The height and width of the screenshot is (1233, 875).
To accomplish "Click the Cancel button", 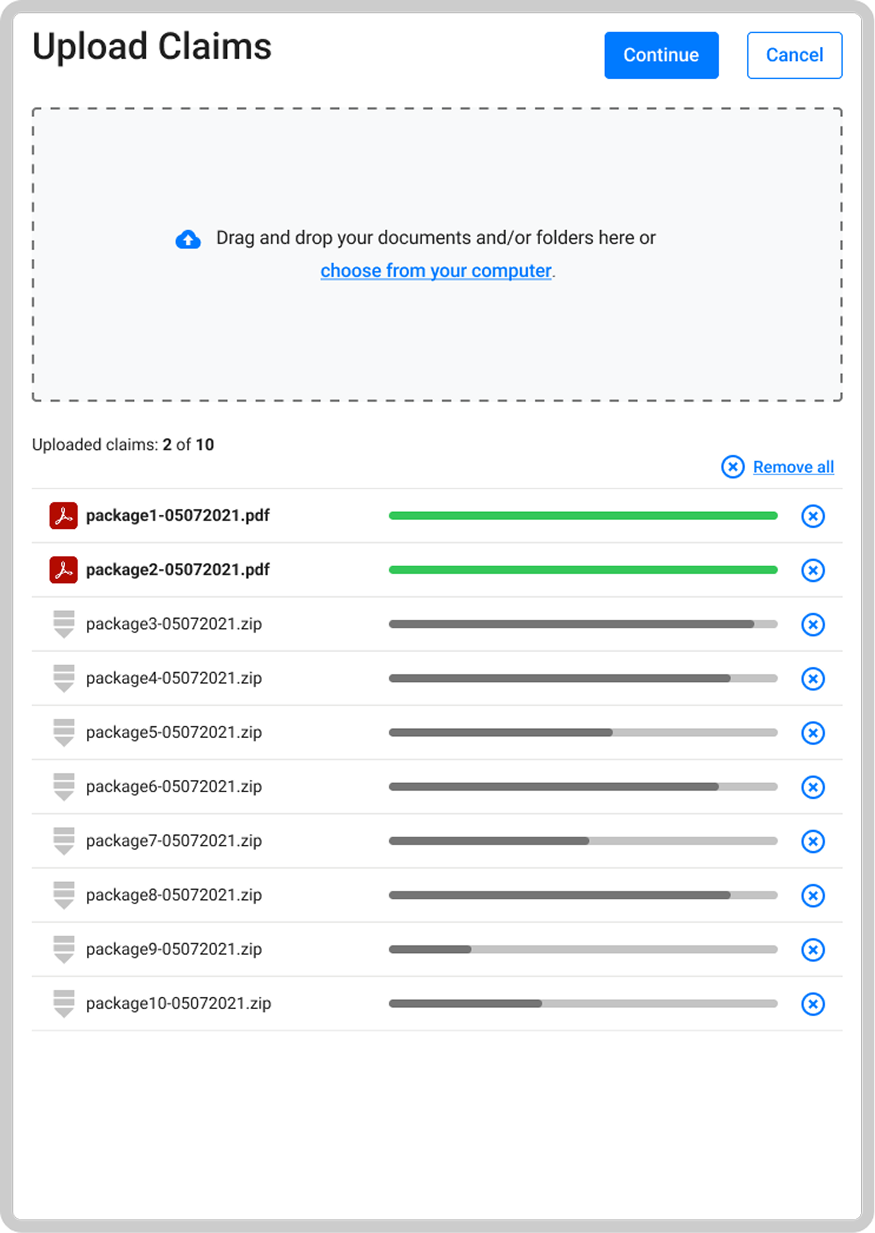I will click(x=795, y=55).
